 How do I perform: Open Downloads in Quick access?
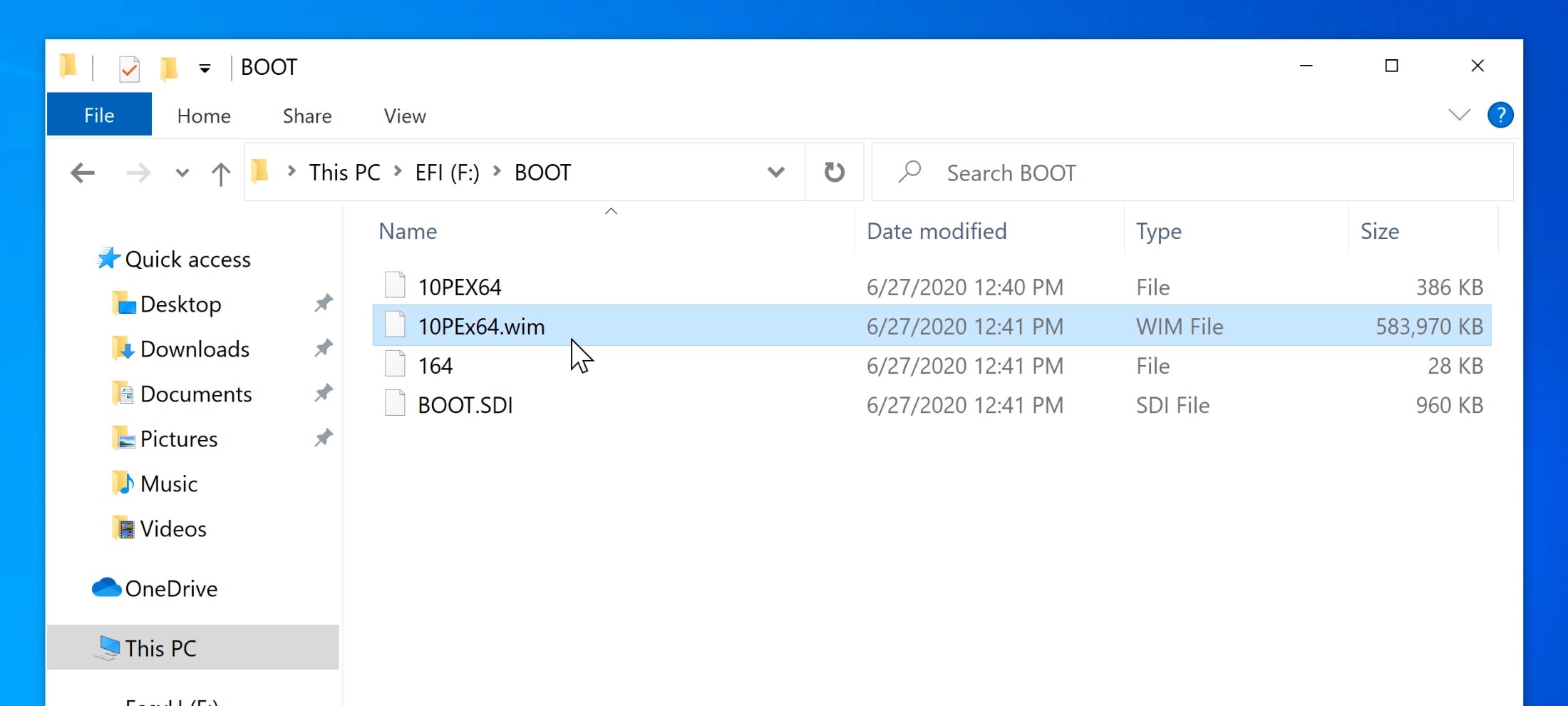pyautogui.click(x=194, y=349)
